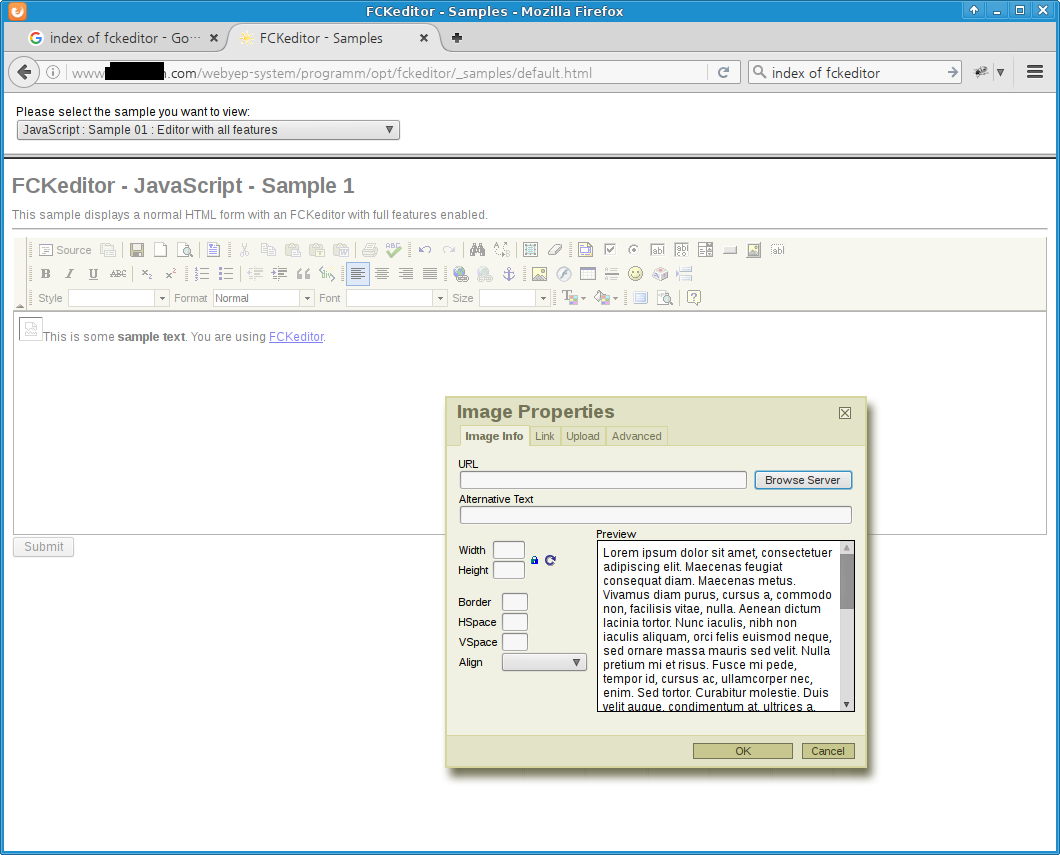Insert a Text Field form icon
This screenshot has height=855, width=1060.
tap(657, 250)
